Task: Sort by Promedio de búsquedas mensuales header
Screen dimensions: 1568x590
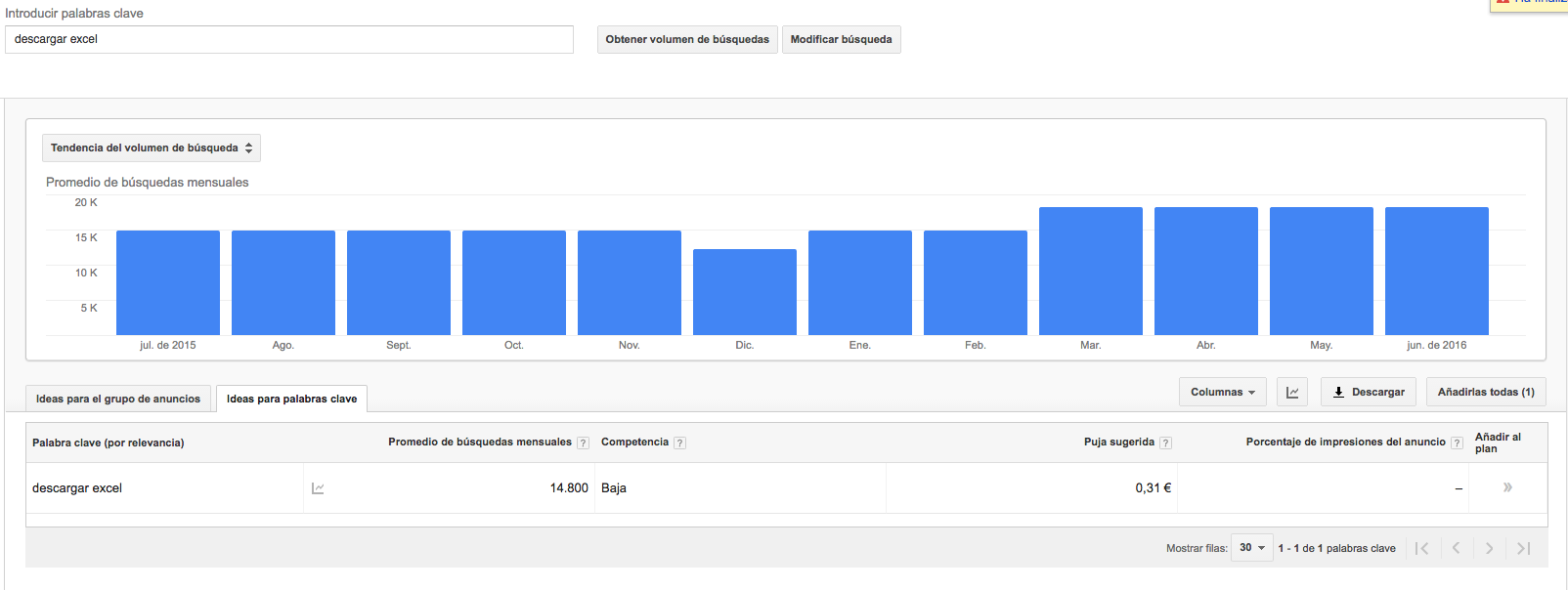Action: (480, 442)
